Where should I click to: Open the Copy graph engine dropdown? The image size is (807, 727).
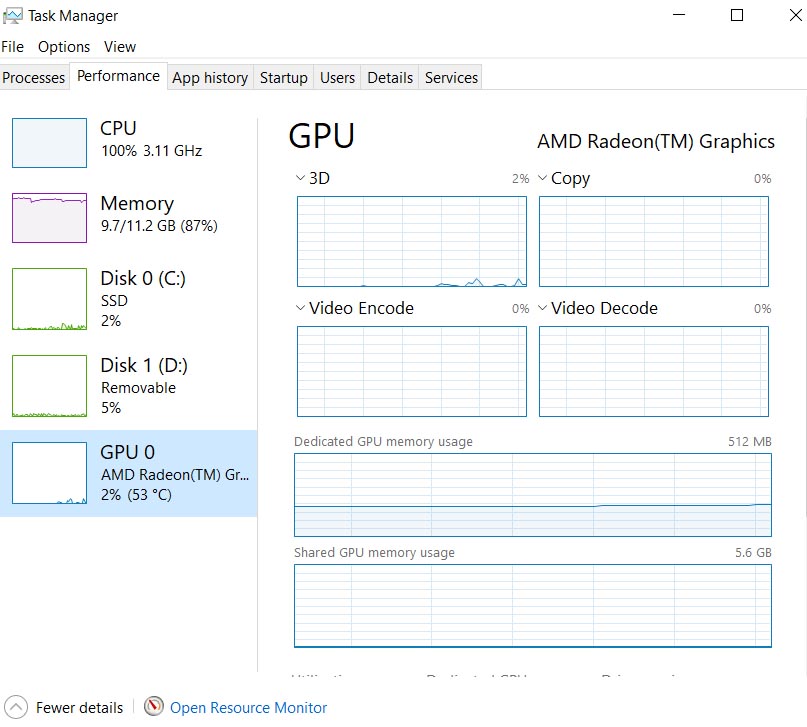(542, 178)
